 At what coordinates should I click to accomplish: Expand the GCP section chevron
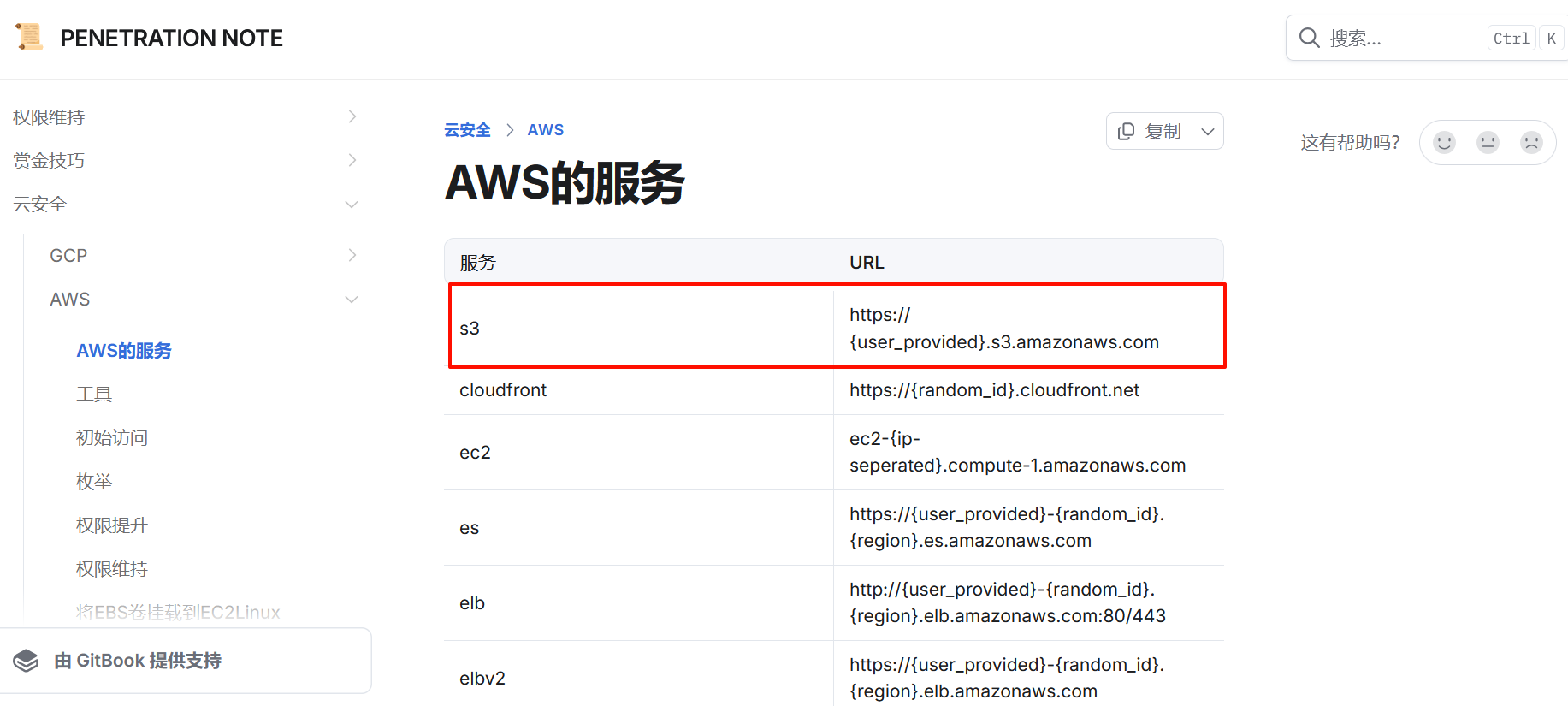click(352, 255)
